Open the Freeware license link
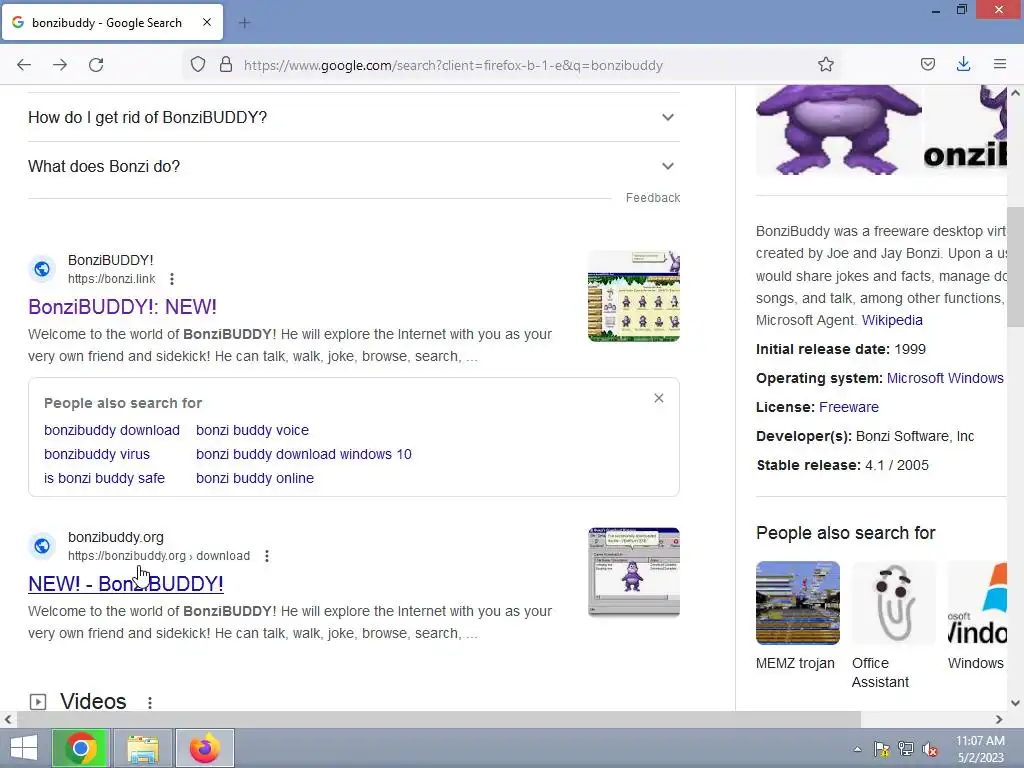This screenshot has height=768, width=1024. pos(848,408)
